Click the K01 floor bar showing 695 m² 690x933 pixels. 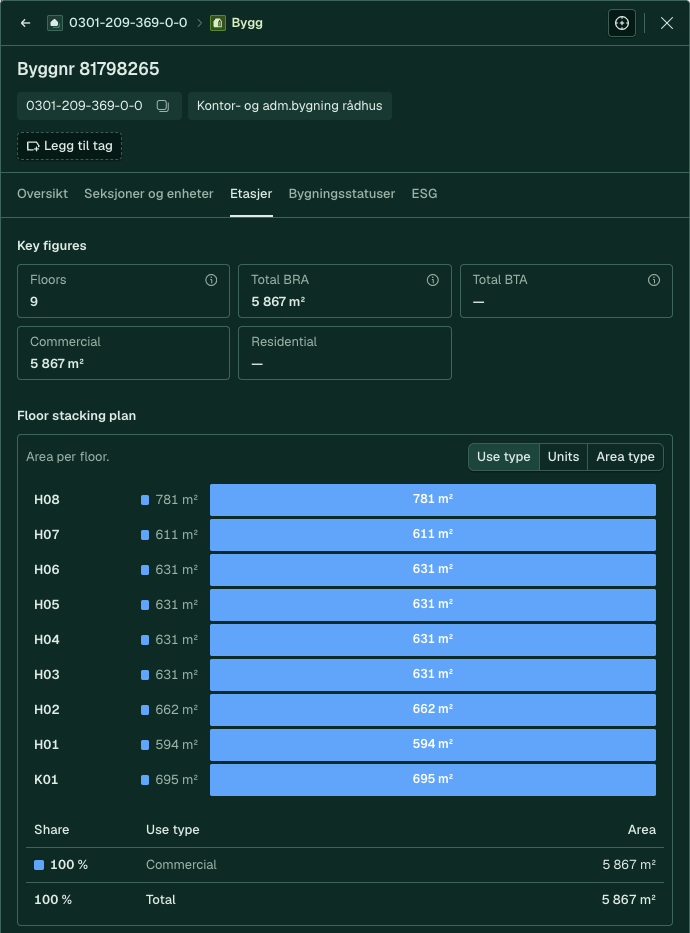[433, 780]
